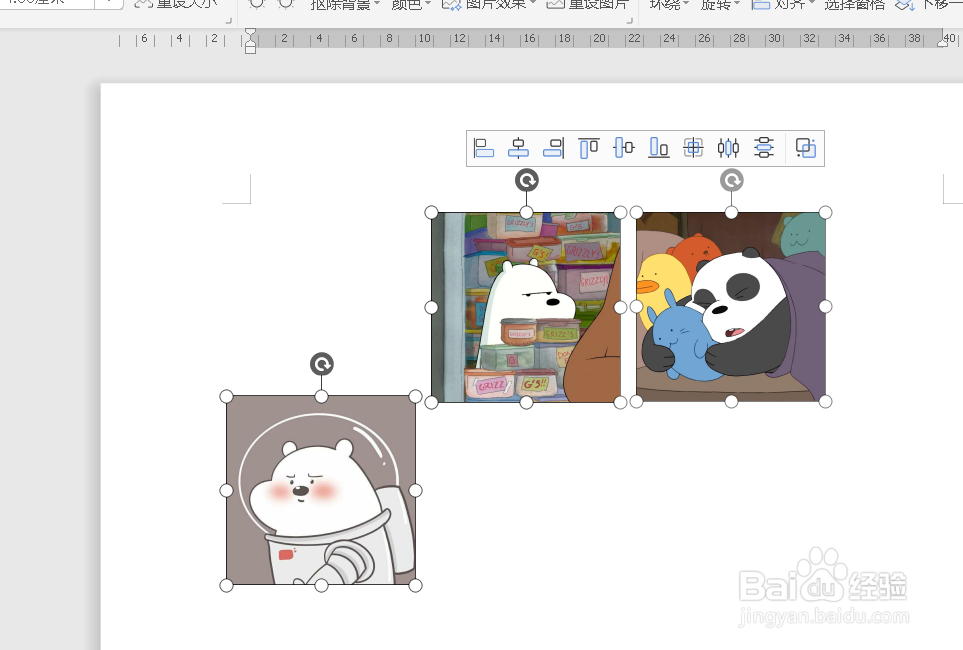
Task: Align selected pictures to vertical middle
Action: coord(623,148)
